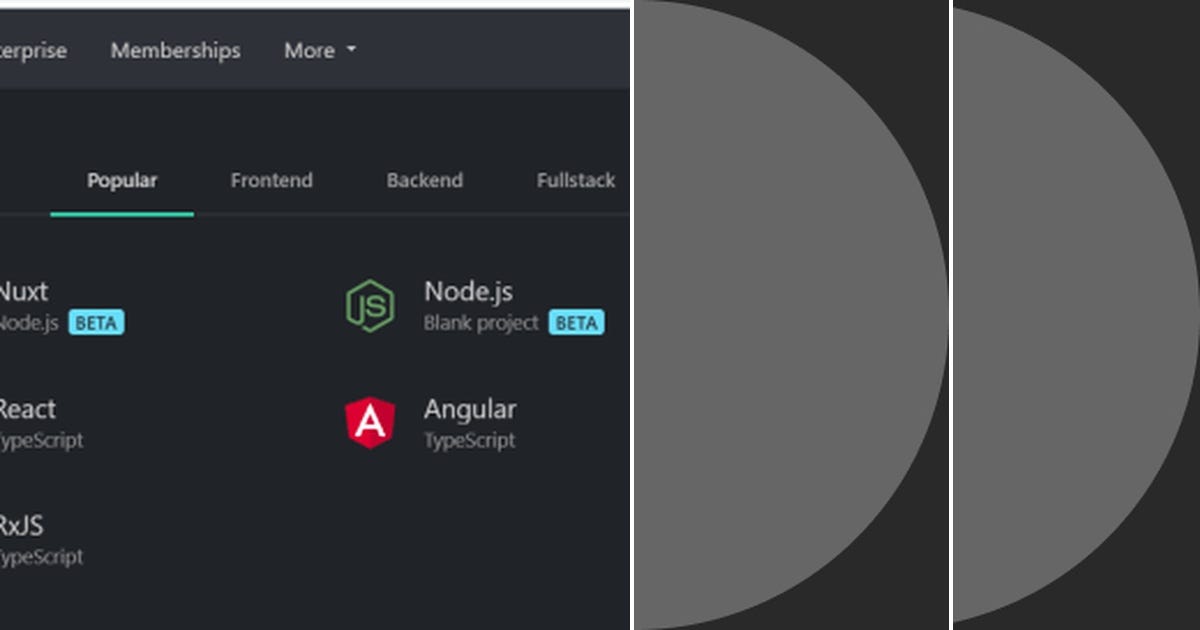
Task: Click the Memberships navigation link
Action: click(175, 50)
